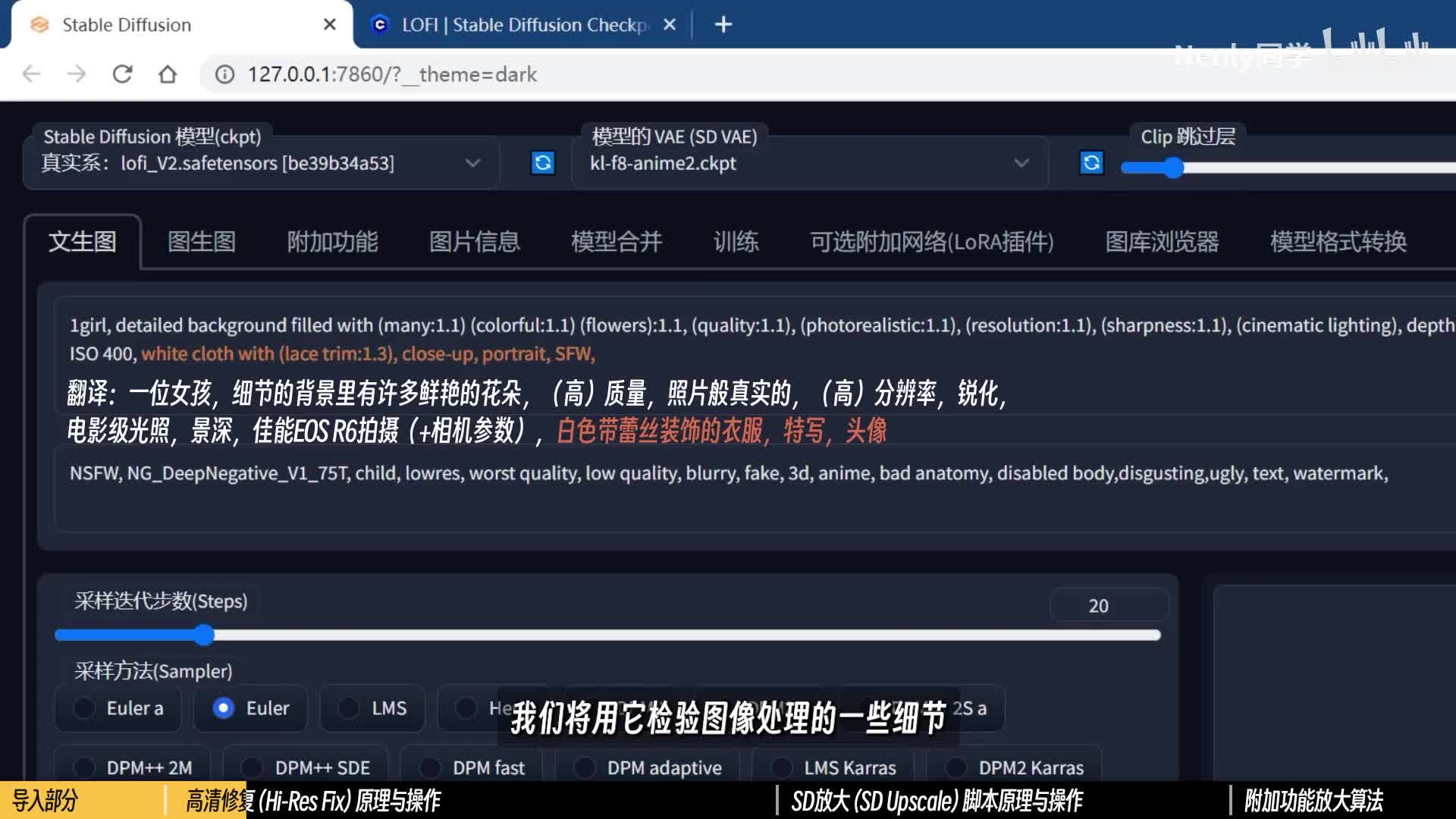Click the browser back arrow

click(x=31, y=74)
